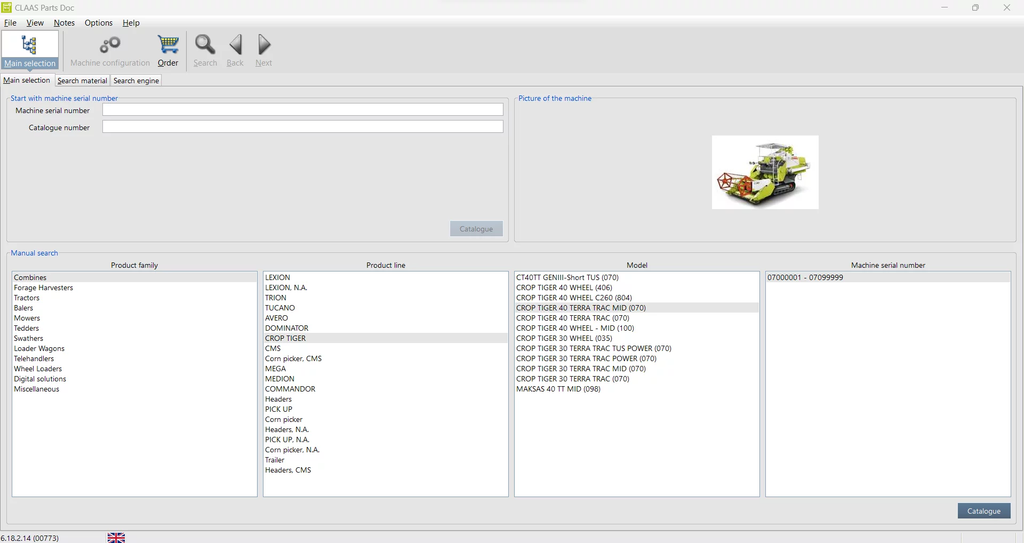The width and height of the screenshot is (1024, 543).
Task: Click the Machine serial number input field
Action: click(302, 110)
